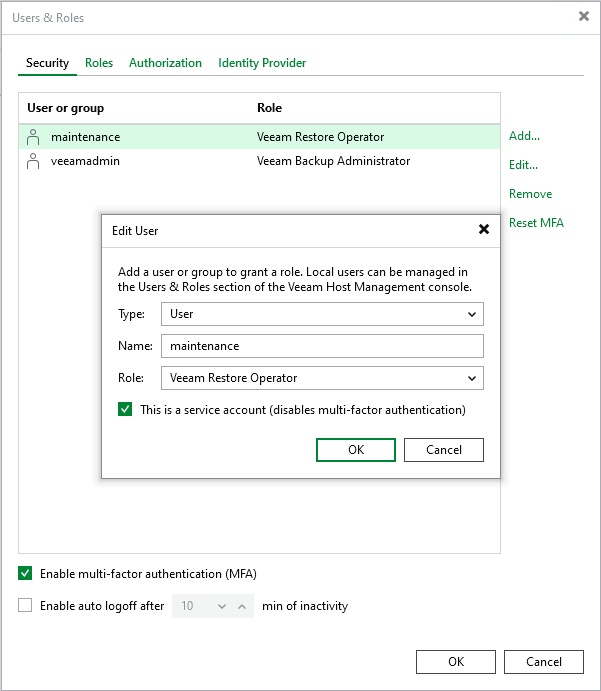The width and height of the screenshot is (601, 691).
Task: Click the Add... link
Action: [x=524, y=136]
